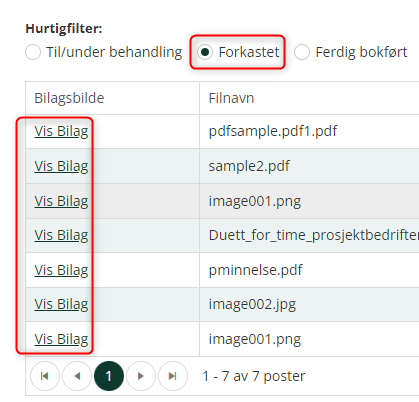Select the image002.jpg filename cell

(x=309, y=304)
